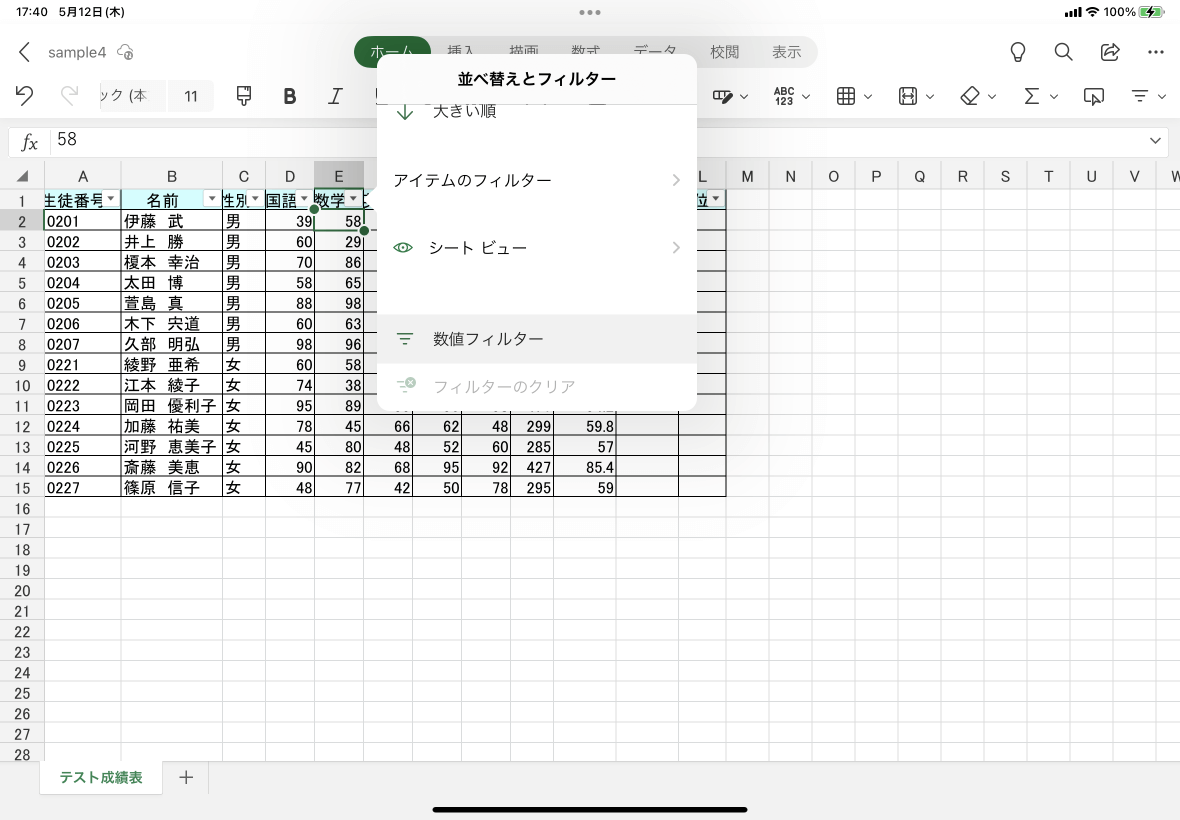Screen dimensions: 1180x820
Task: Undo the last action
Action: pyautogui.click(x=24, y=96)
